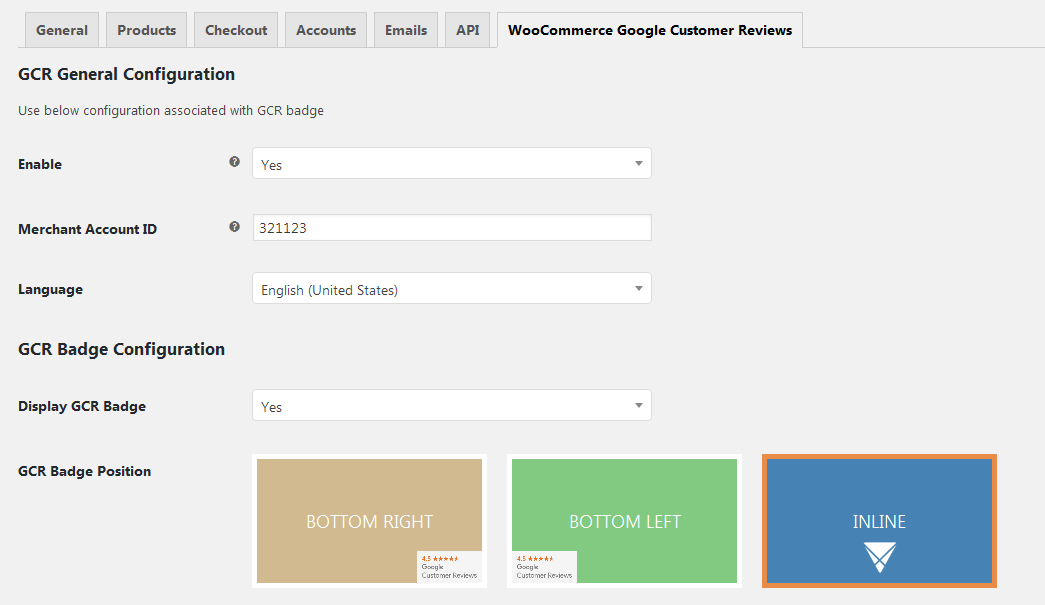1045x605 pixels.
Task: Click the Display GCR Badge label
Action: 82,406
